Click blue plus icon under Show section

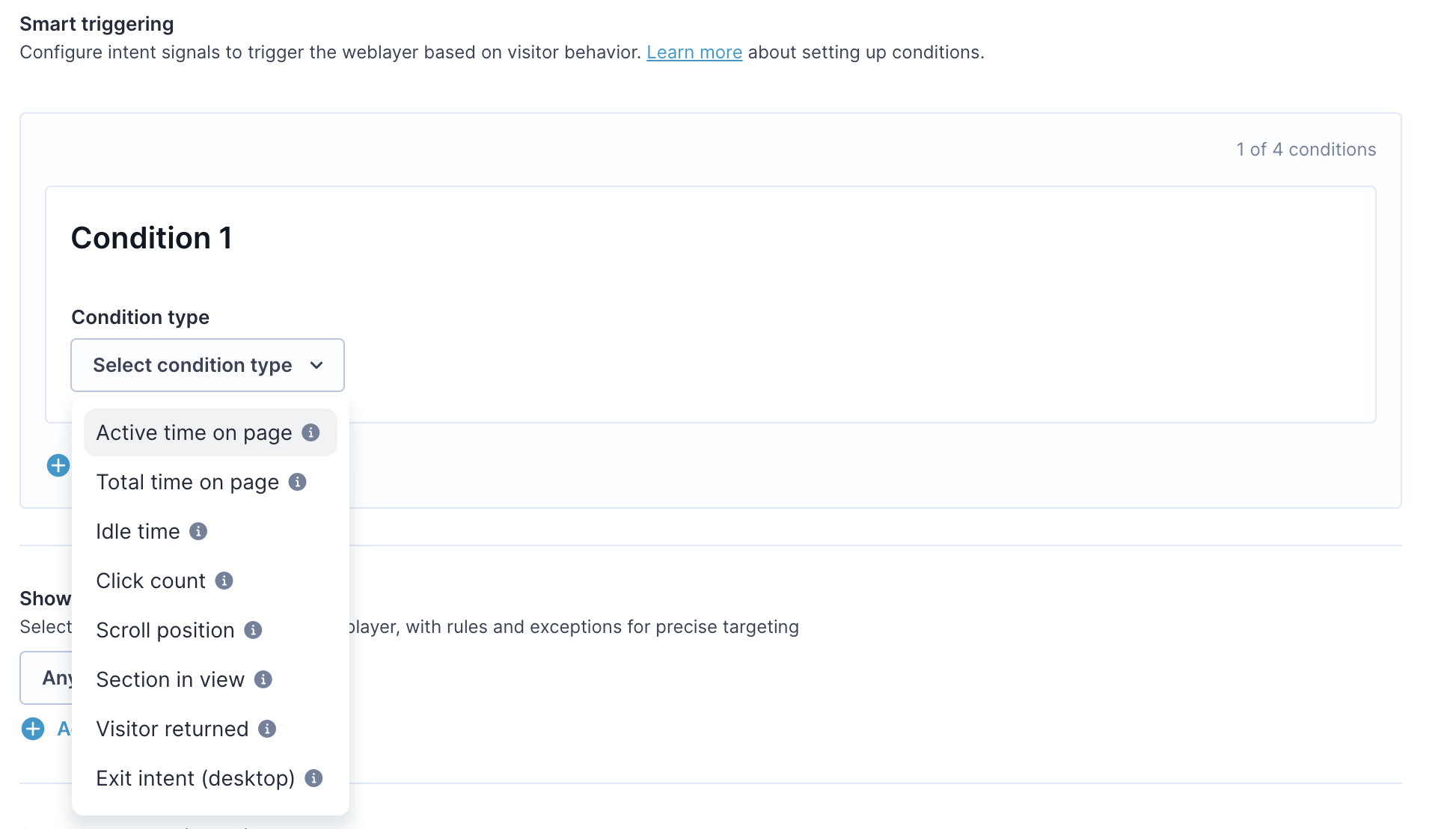[33, 729]
